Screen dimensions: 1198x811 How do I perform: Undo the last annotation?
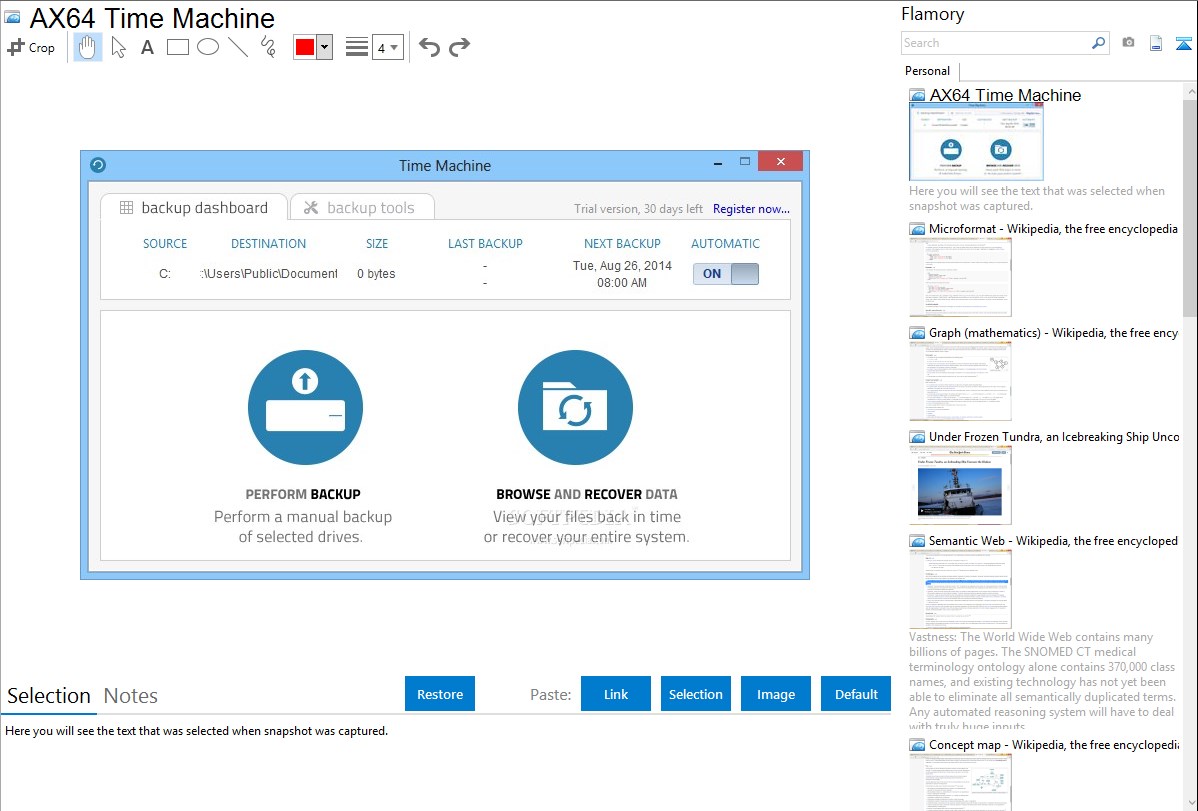tap(429, 47)
